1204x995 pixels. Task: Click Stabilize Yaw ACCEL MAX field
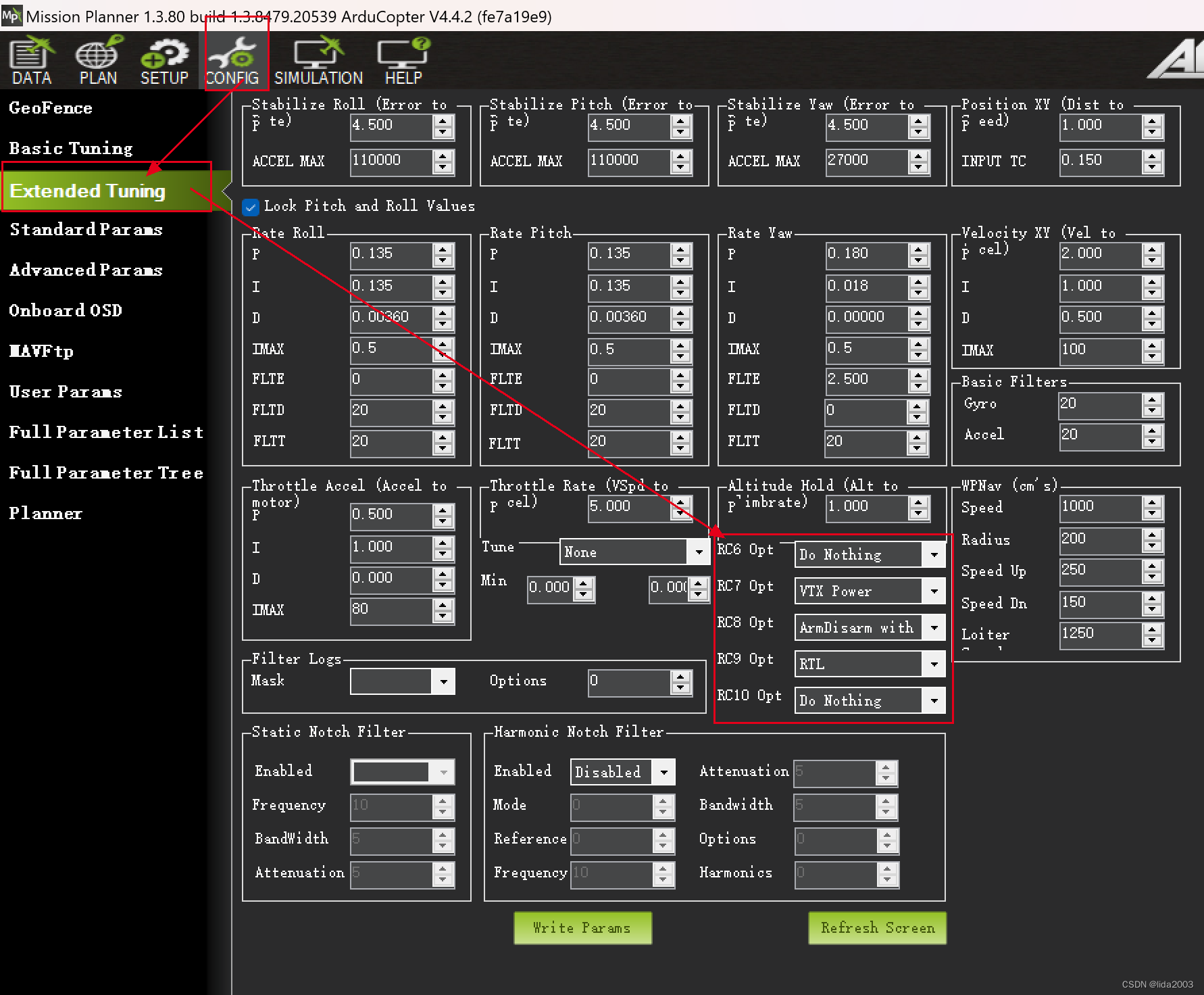tap(867, 162)
